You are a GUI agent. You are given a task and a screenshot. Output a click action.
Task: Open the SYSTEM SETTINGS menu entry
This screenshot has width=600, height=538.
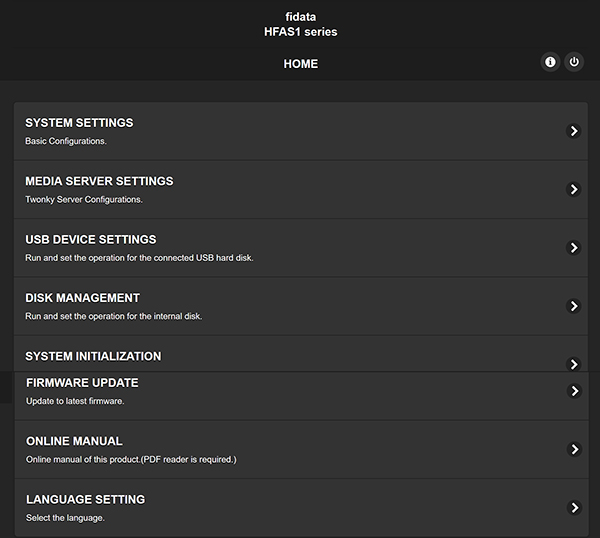click(x=301, y=131)
